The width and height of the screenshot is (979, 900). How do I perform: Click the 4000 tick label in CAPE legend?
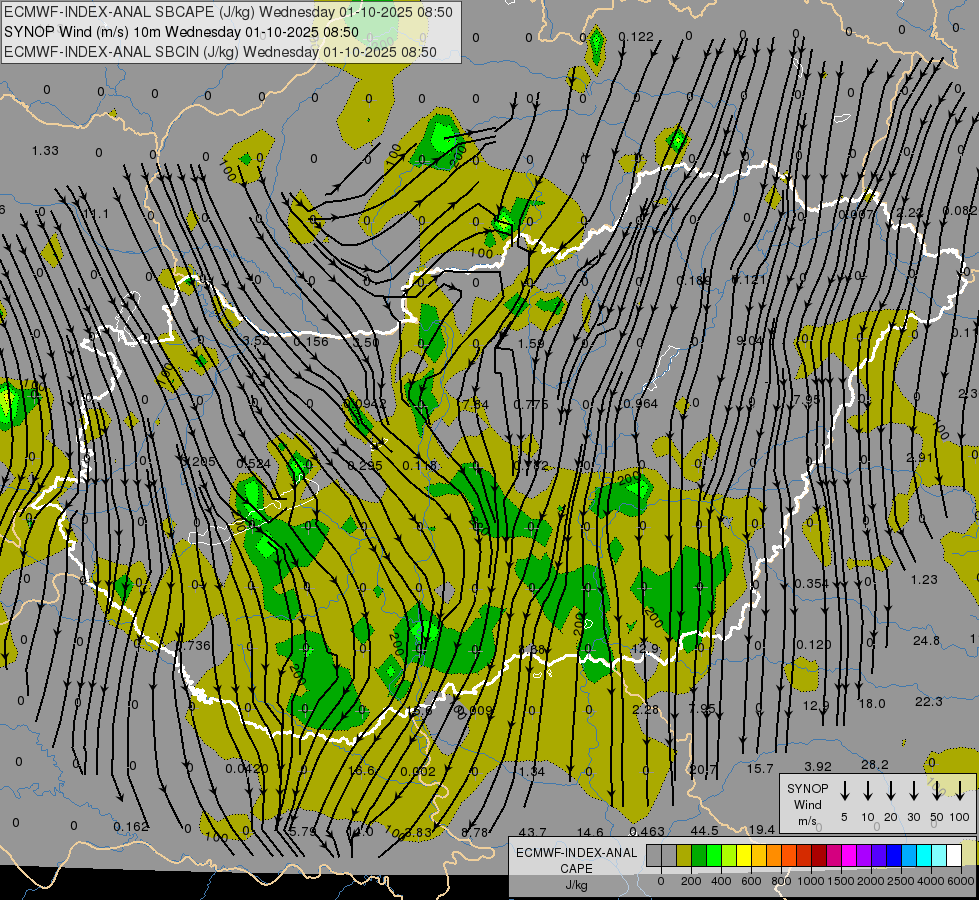click(x=932, y=881)
